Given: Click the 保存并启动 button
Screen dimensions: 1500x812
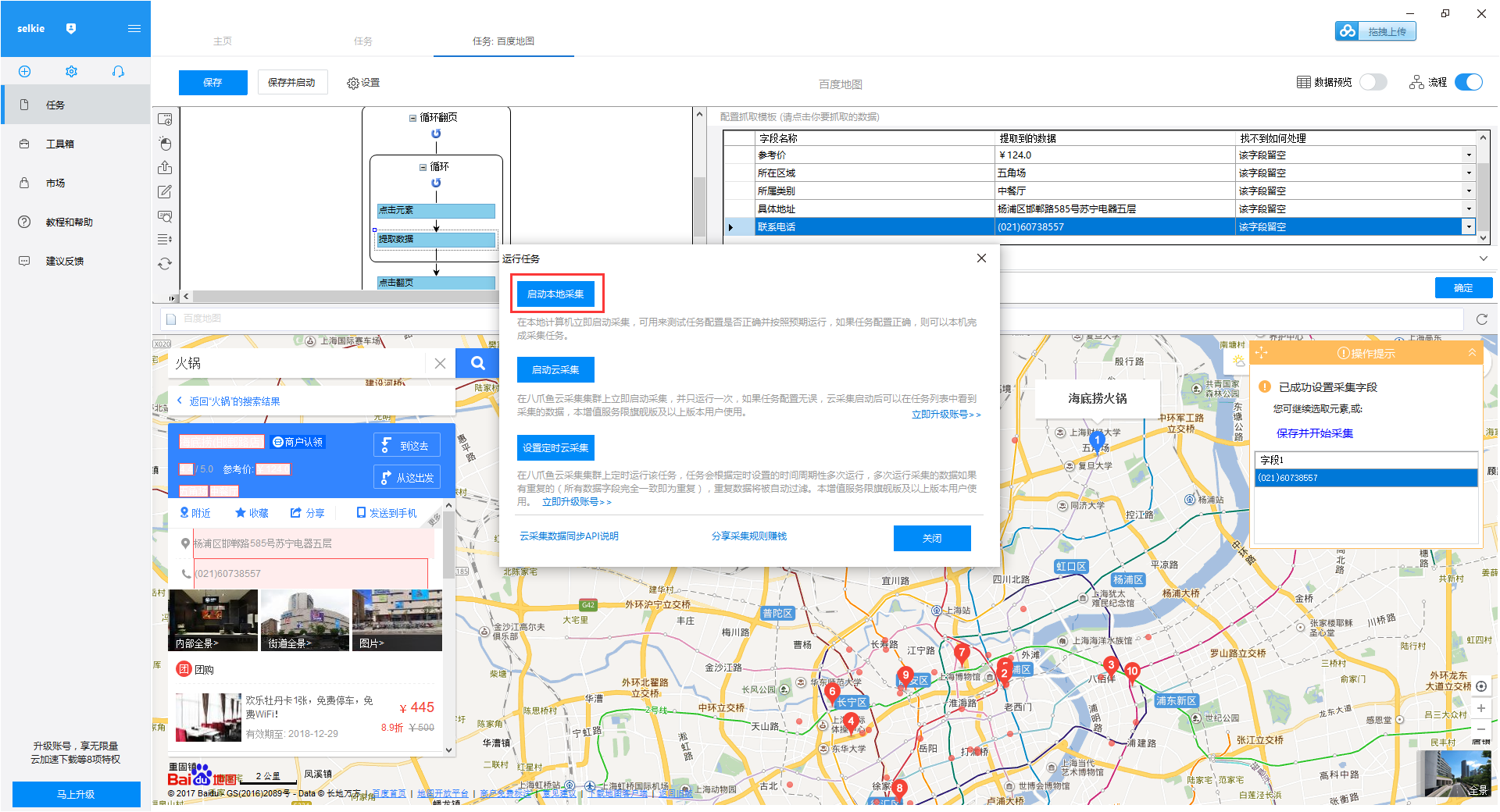Looking at the screenshot, I should (x=292, y=83).
